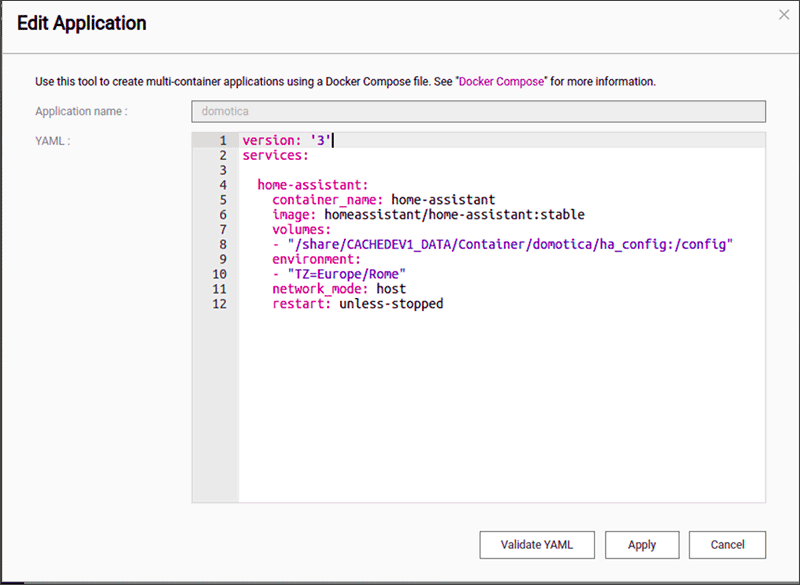Click the ha_config volume path string
Screen dimensions: 800x585
510,244
